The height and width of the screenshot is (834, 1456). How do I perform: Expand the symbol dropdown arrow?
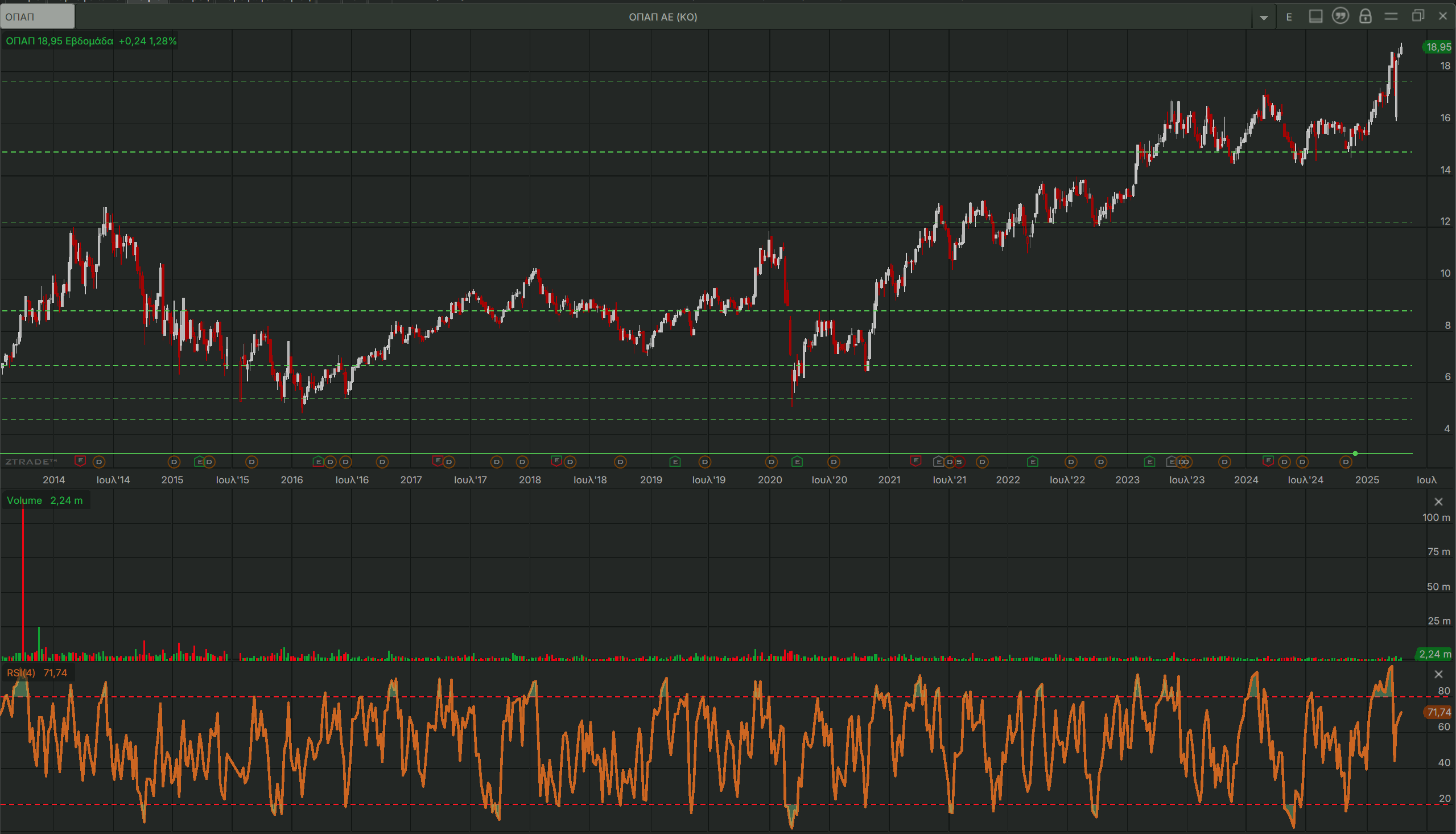[1264, 17]
